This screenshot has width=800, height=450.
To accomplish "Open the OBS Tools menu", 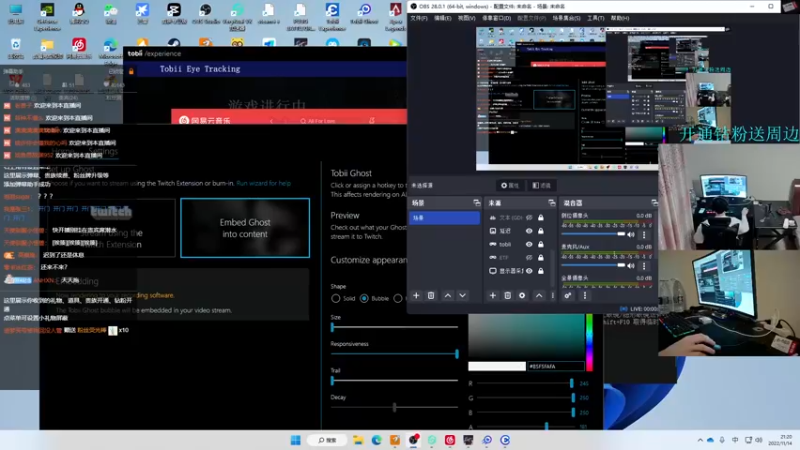I will [x=595, y=18].
